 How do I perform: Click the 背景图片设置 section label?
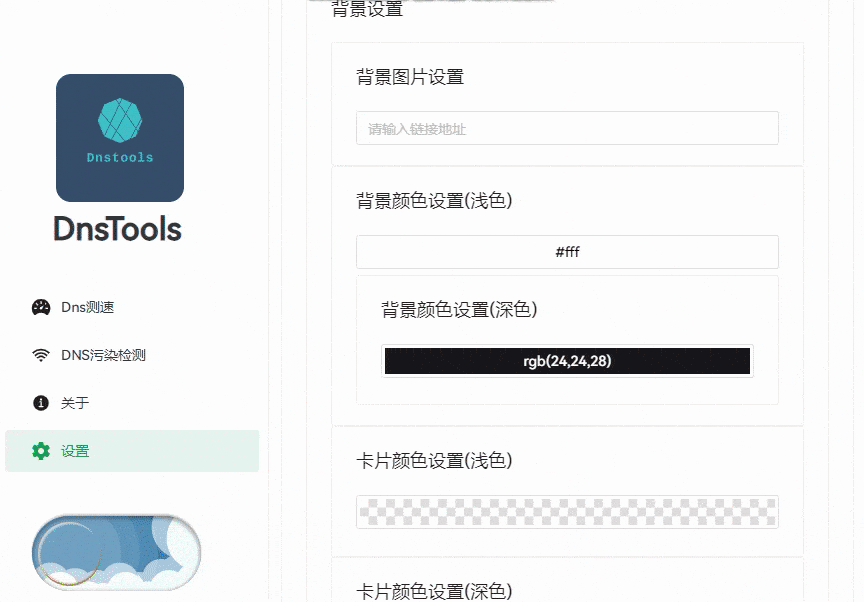[x=409, y=77]
